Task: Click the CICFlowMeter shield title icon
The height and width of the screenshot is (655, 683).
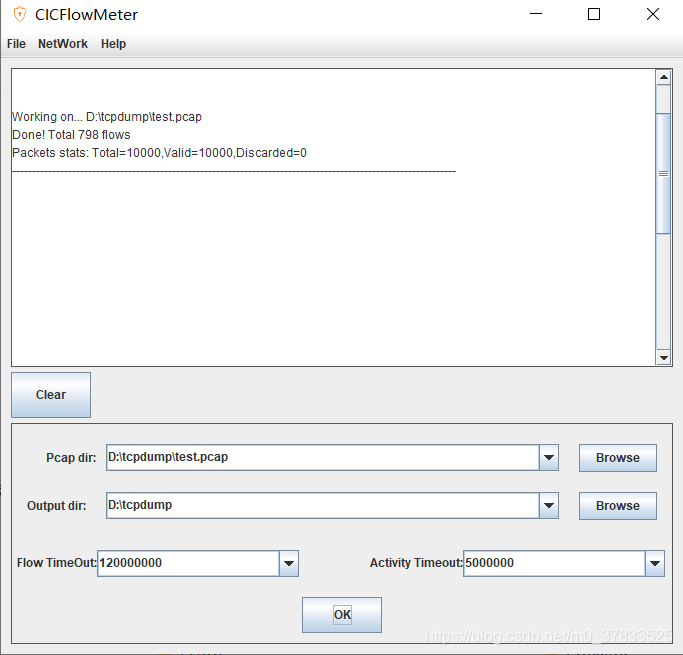Action: pos(20,14)
